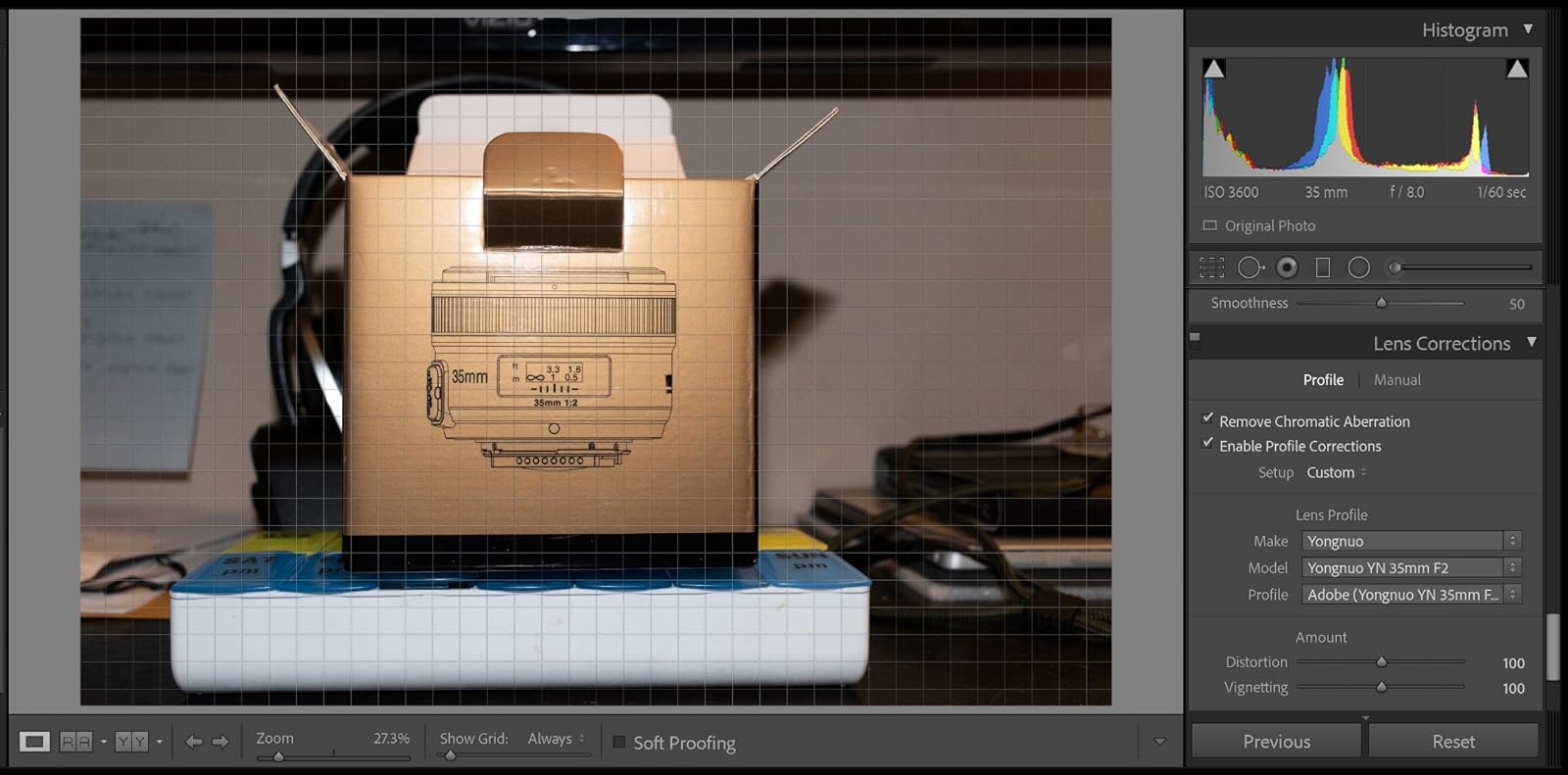Toggle the shadow clipping indicator in histogram
The image size is (1568, 775).
point(1213,69)
